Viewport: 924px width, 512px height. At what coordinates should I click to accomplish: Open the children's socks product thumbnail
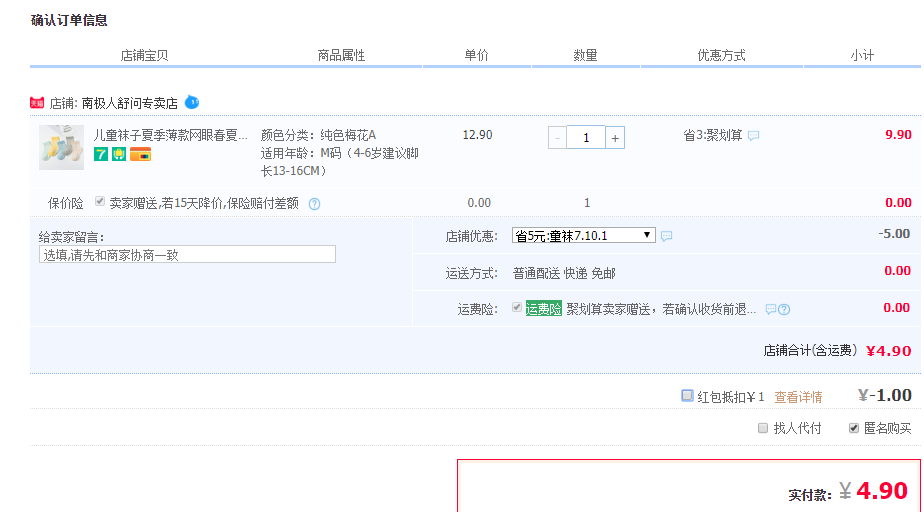coord(61,147)
